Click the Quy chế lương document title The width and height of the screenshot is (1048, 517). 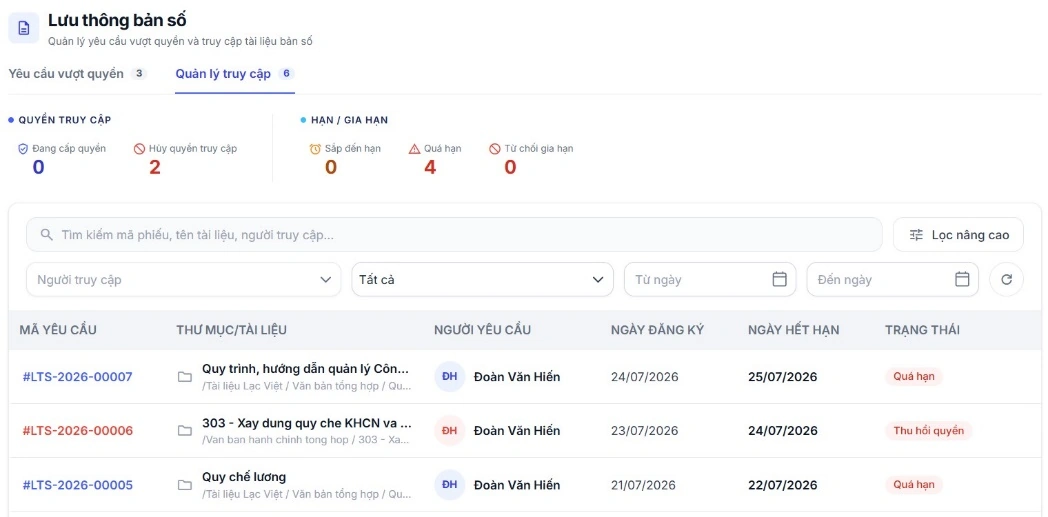[x=244, y=477]
